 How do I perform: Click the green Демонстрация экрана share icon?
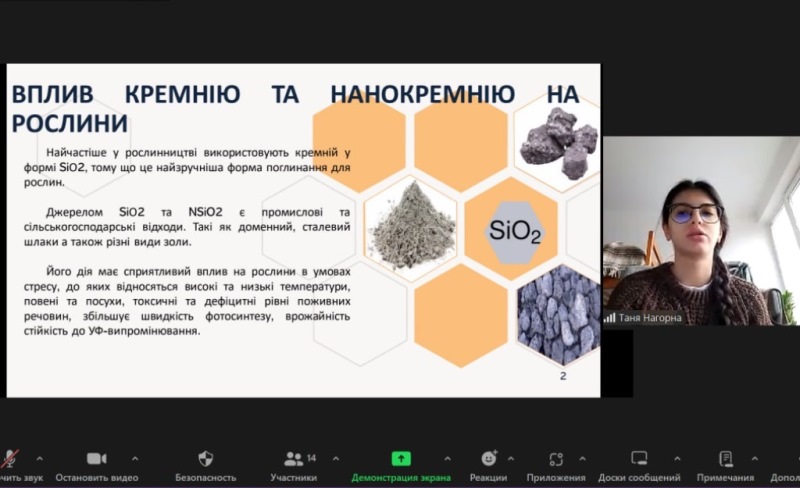(x=401, y=458)
